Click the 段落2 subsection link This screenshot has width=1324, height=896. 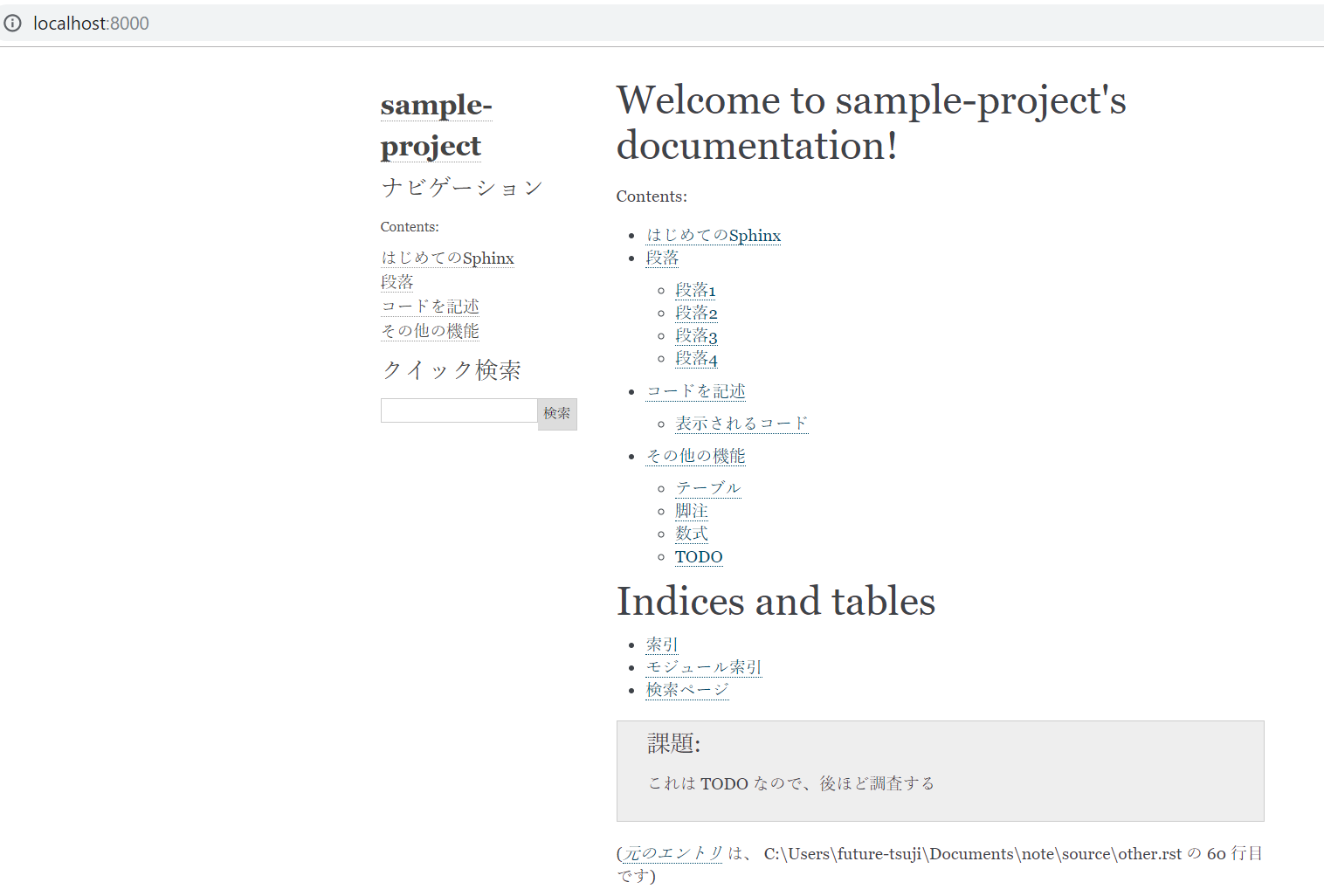pyautogui.click(x=695, y=313)
